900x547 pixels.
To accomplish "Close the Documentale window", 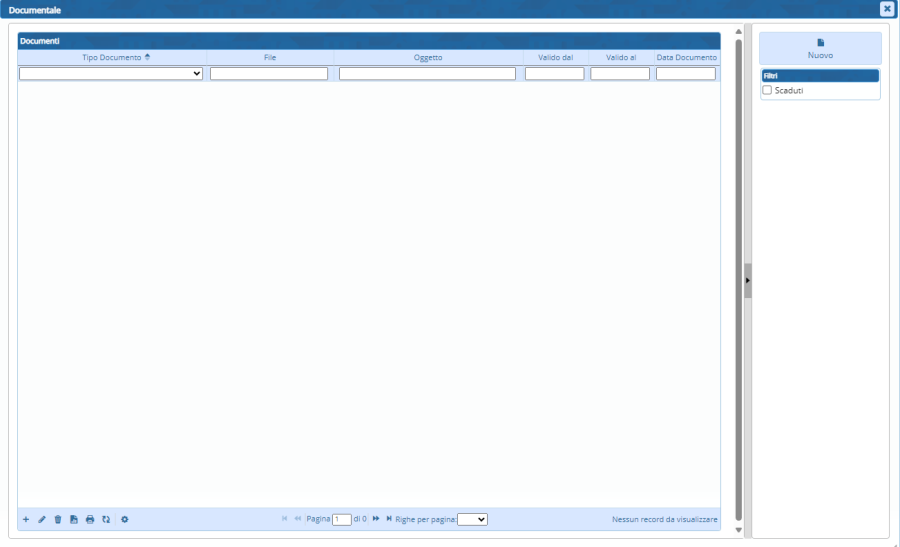I will 886,9.
